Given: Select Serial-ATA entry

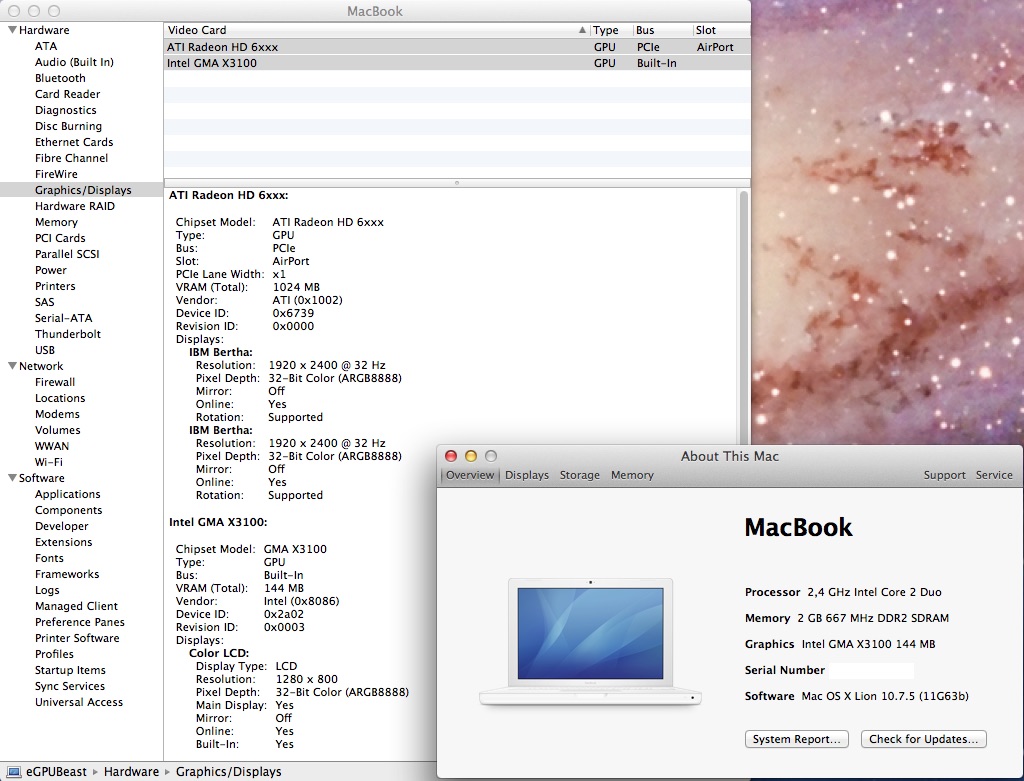Looking at the screenshot, I should [x=63, y=318].
